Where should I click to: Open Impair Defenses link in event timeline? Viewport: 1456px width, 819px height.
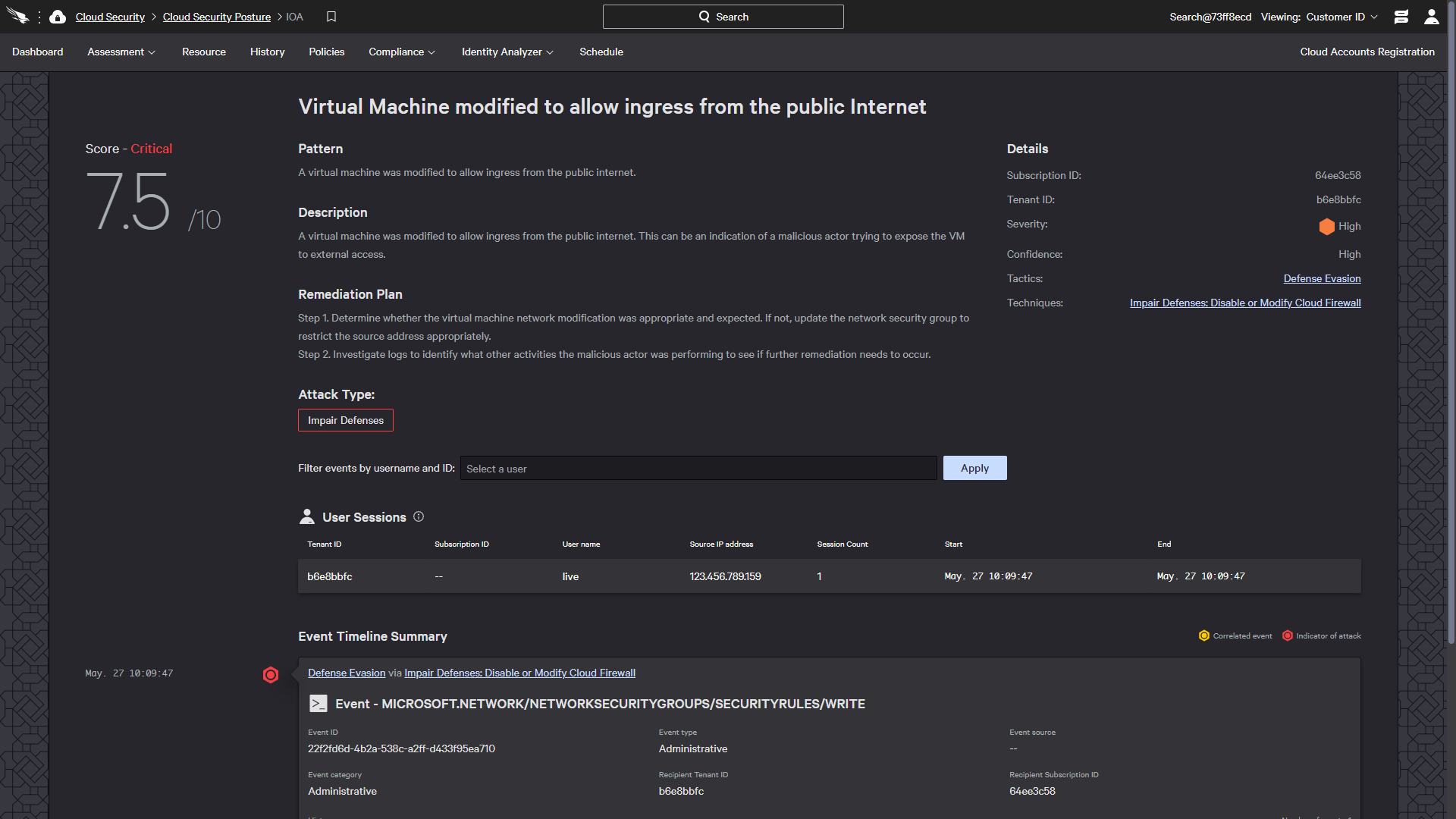pyautogui.click(x=520, y=673)
